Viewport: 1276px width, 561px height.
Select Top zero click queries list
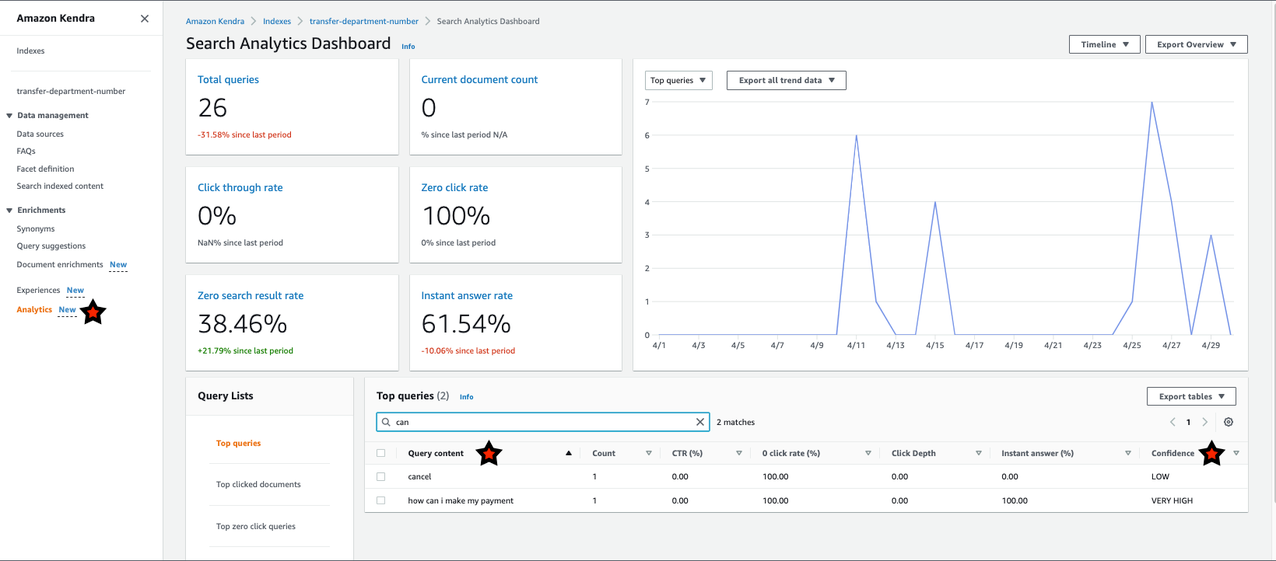255,526
